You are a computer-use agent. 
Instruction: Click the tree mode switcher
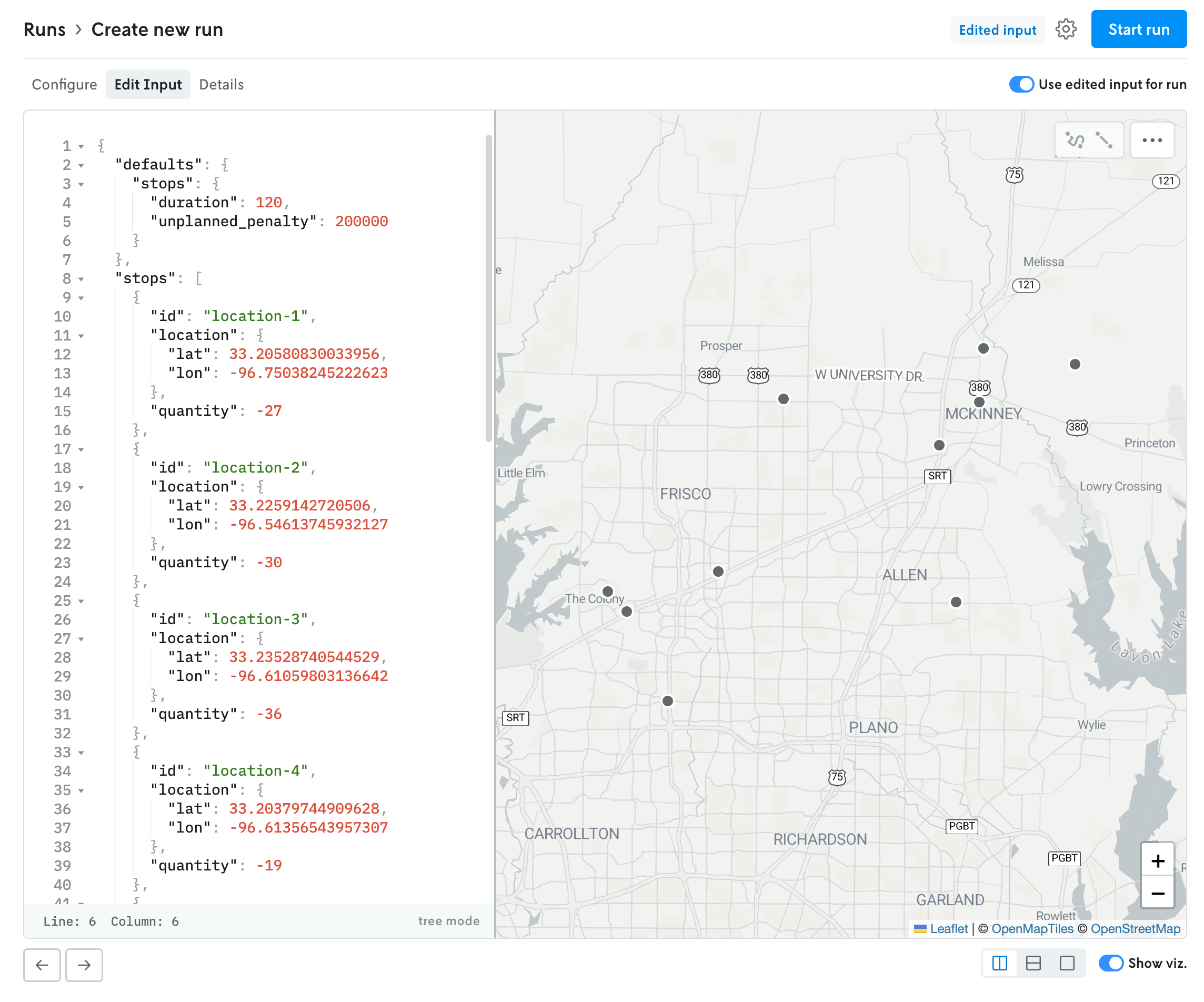pyautogui.click(x=448, y=920)
